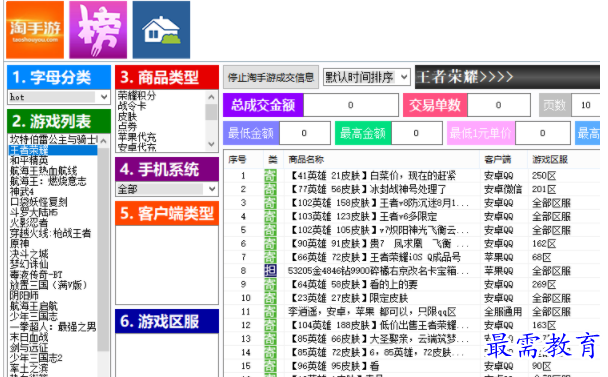The image size is (608, 377).
Task: Select 点券 in product type list
Action: pyautogui.click(x=127, y=126)
